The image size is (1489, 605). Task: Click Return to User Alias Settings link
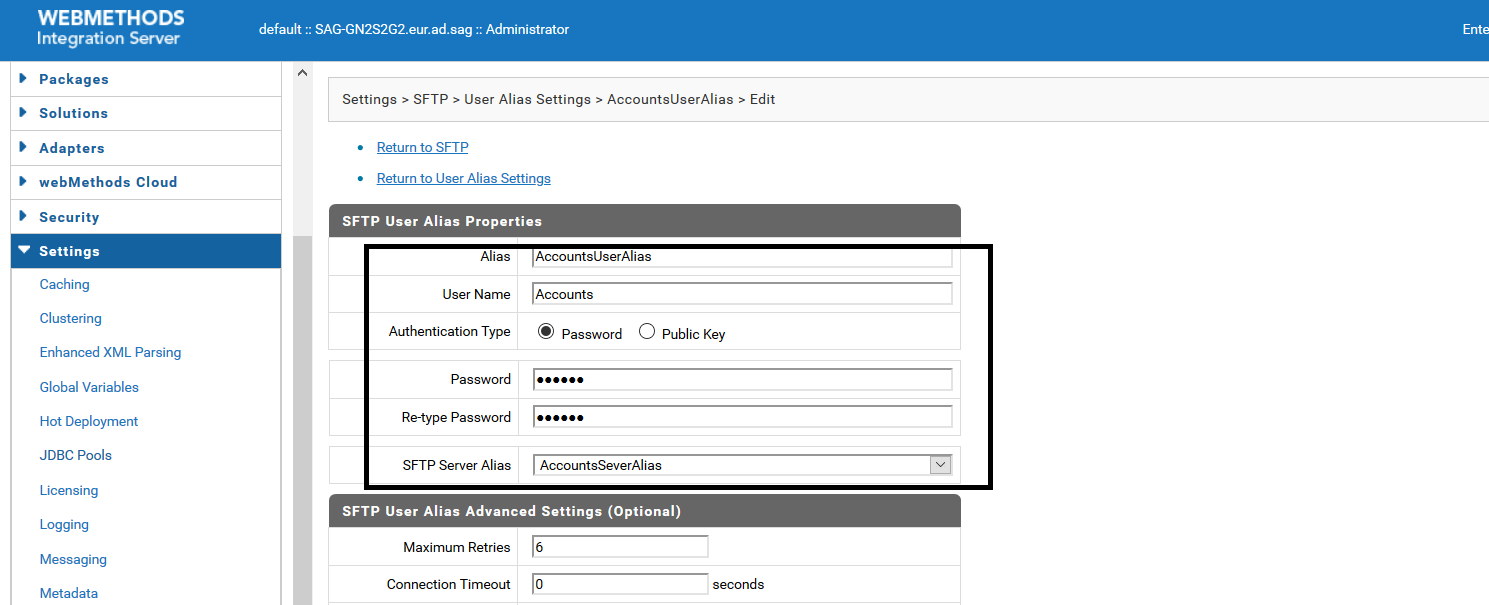tap(463, 178)
